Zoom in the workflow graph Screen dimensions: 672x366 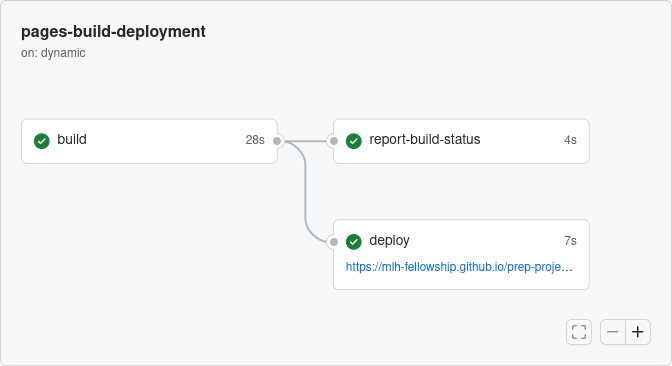tap(638, 332)
